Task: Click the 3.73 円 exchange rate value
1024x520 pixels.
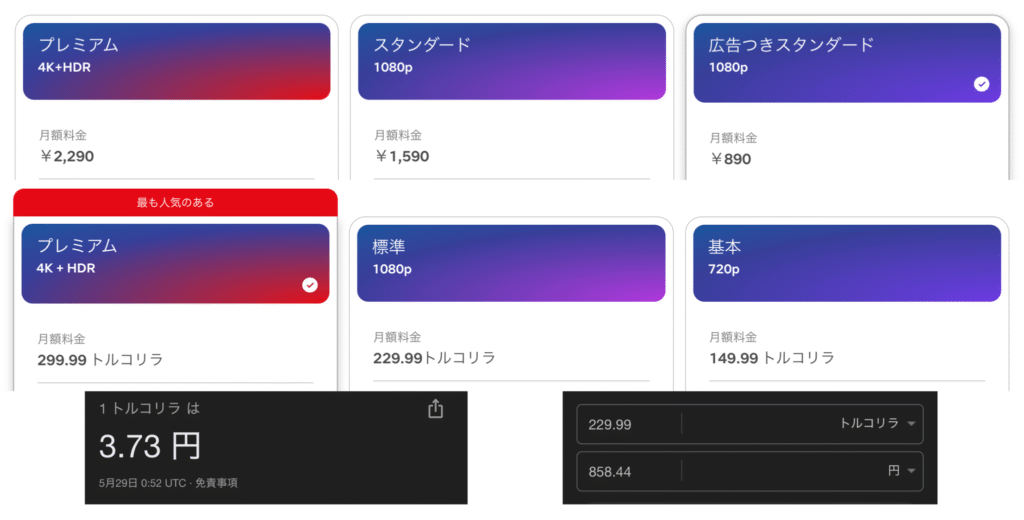Action: click(x=150, y=446)
